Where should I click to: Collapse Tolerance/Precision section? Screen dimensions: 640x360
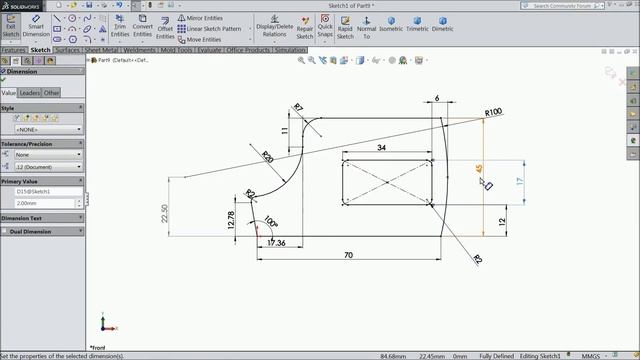point(80,143)
